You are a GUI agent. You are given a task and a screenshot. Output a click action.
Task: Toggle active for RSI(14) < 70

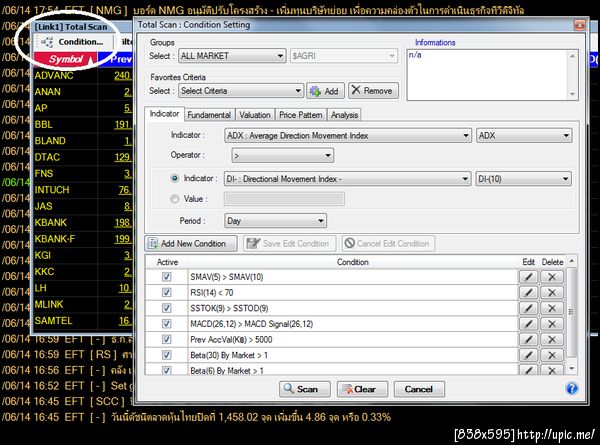pyautogui.click(x=166, y=292)
